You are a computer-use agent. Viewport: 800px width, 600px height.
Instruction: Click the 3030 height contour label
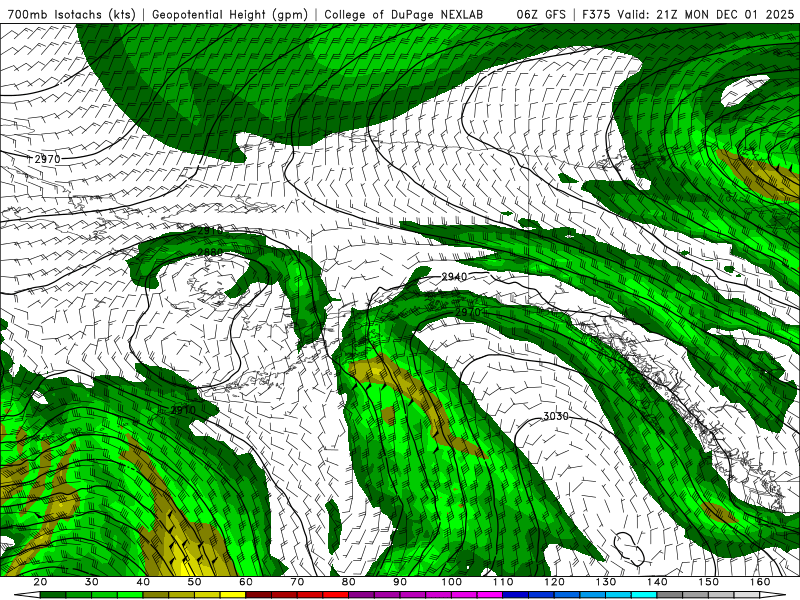556,416
